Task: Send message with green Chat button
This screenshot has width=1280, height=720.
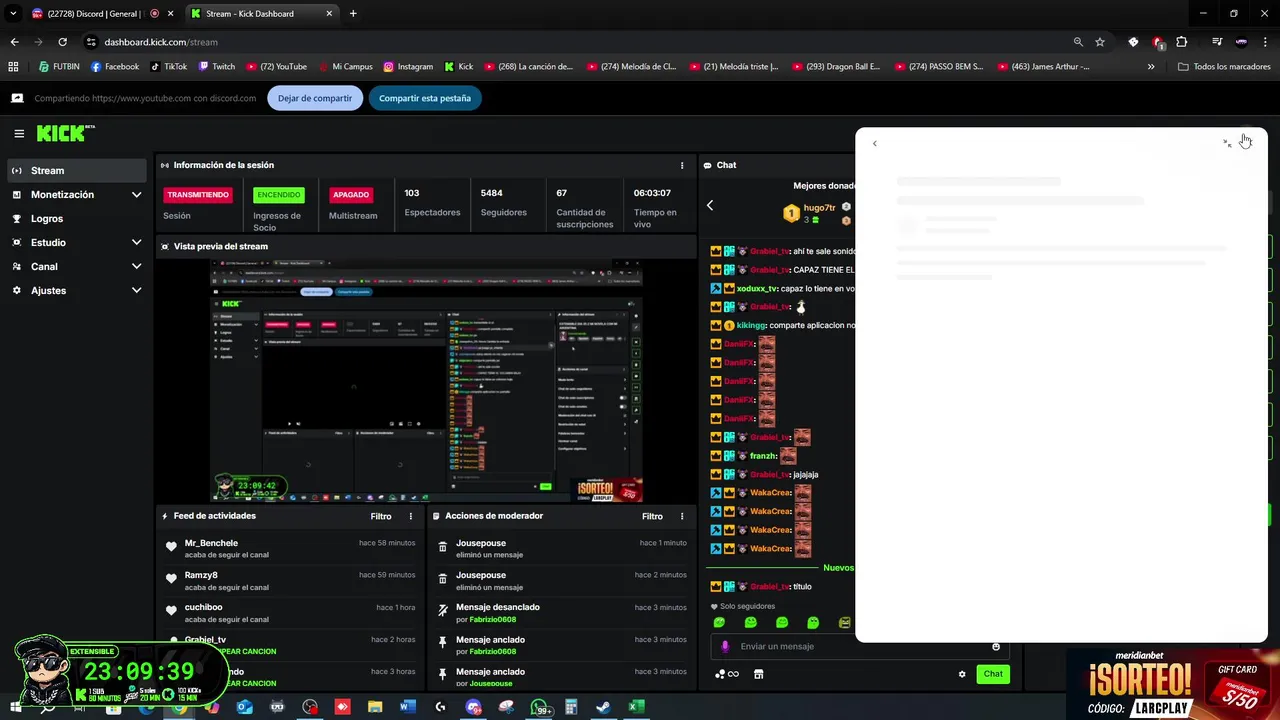Action: 993,674
